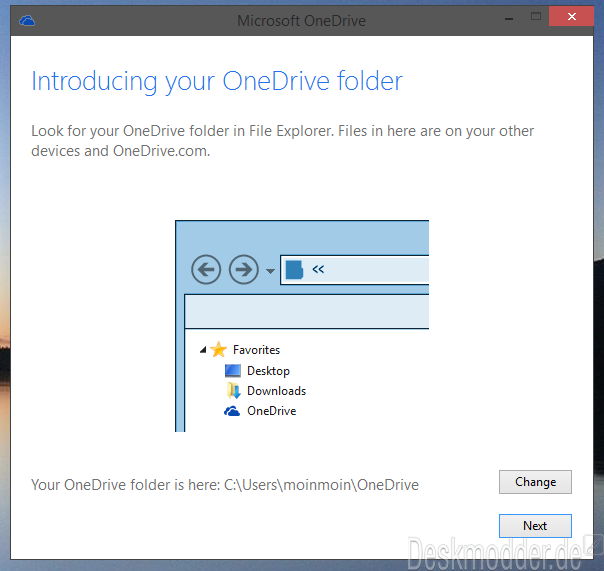Click the disabled maximize button in title bar
This screenshot has width=604, height=571.
click(535, 16)
